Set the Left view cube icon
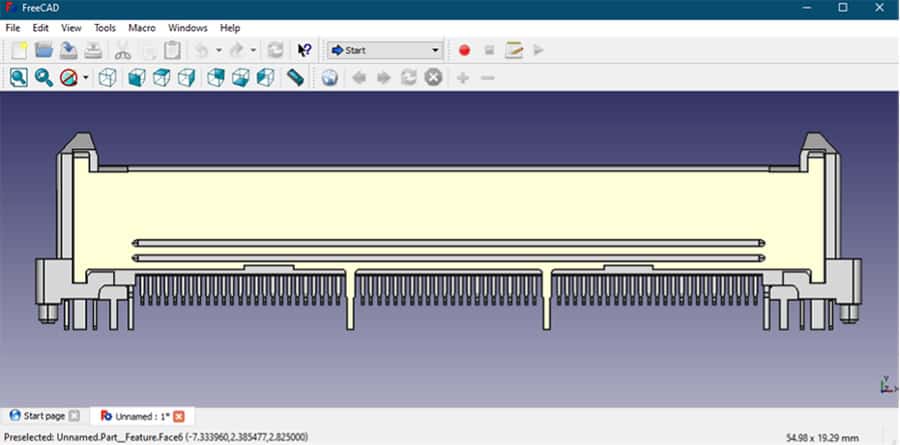The image size is (900, 445). pos(265,78)
